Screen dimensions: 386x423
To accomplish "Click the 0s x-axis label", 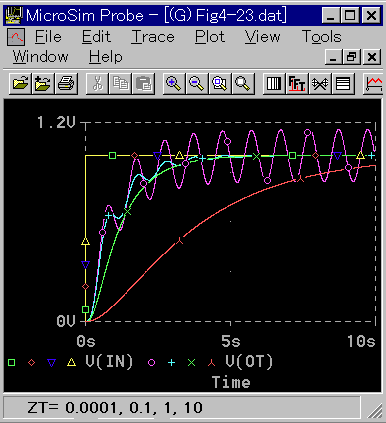I will pos(86,341).
